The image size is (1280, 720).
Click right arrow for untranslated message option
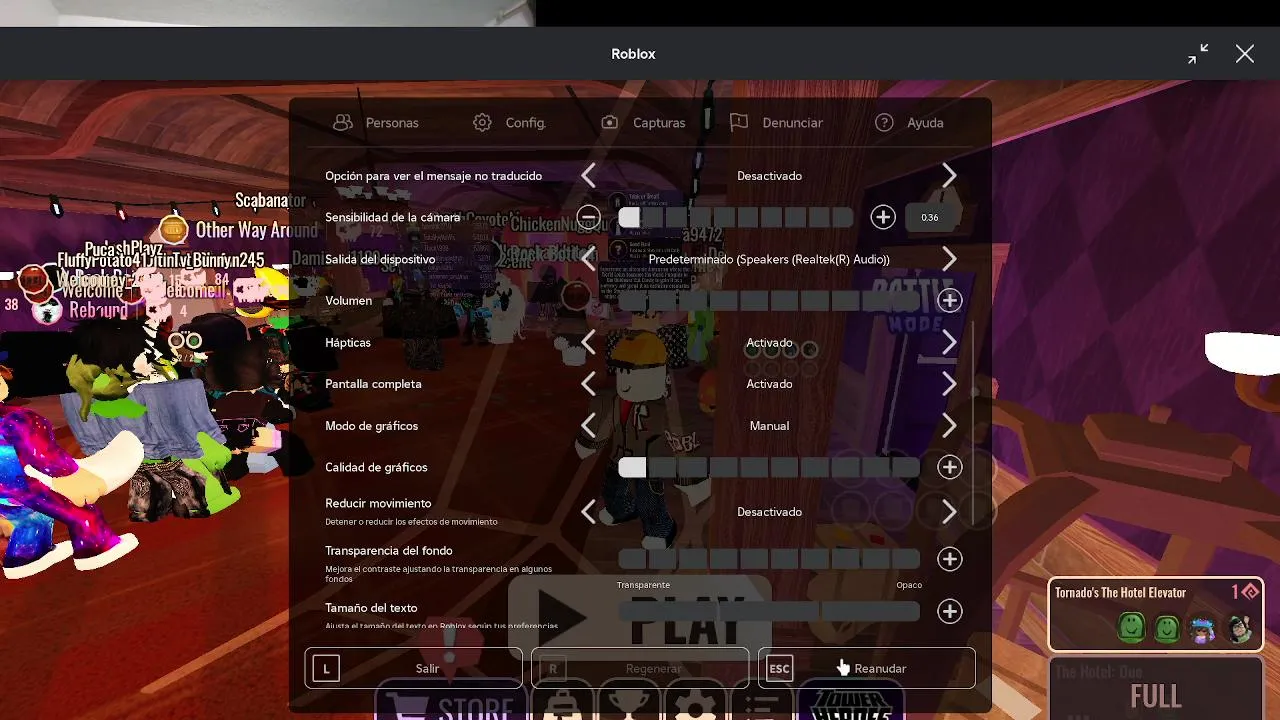pos(949,176)
